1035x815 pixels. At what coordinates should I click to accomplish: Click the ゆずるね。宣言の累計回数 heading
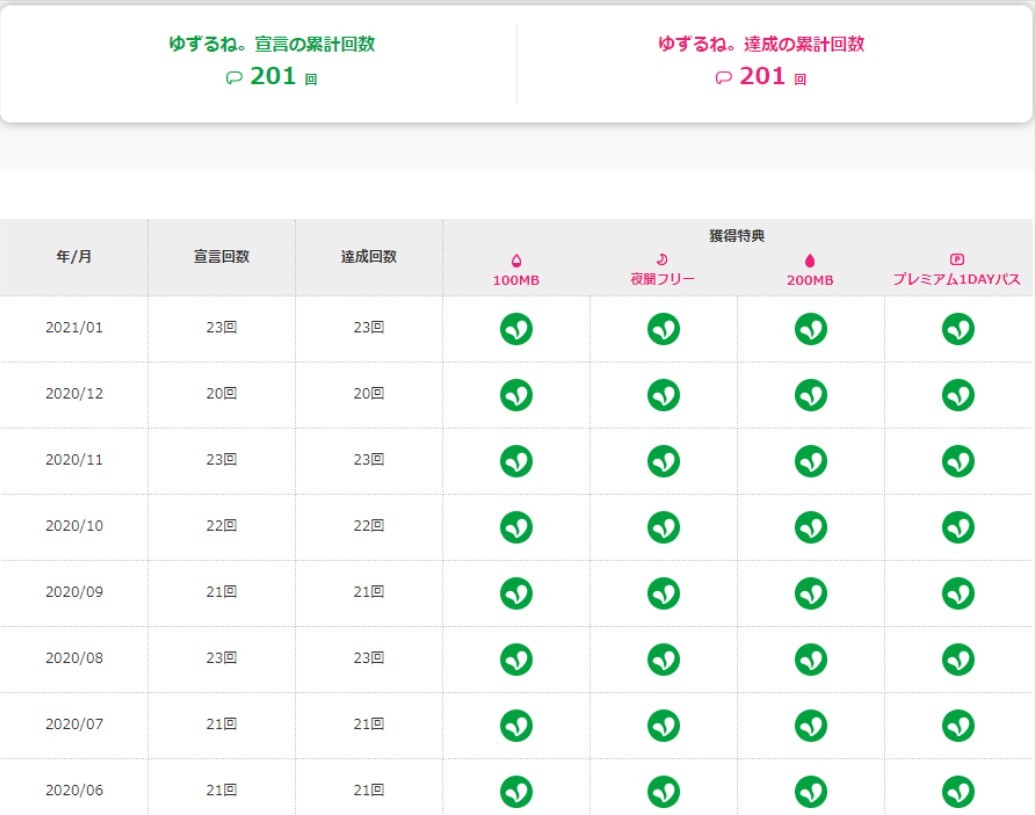tap(272, 44)
